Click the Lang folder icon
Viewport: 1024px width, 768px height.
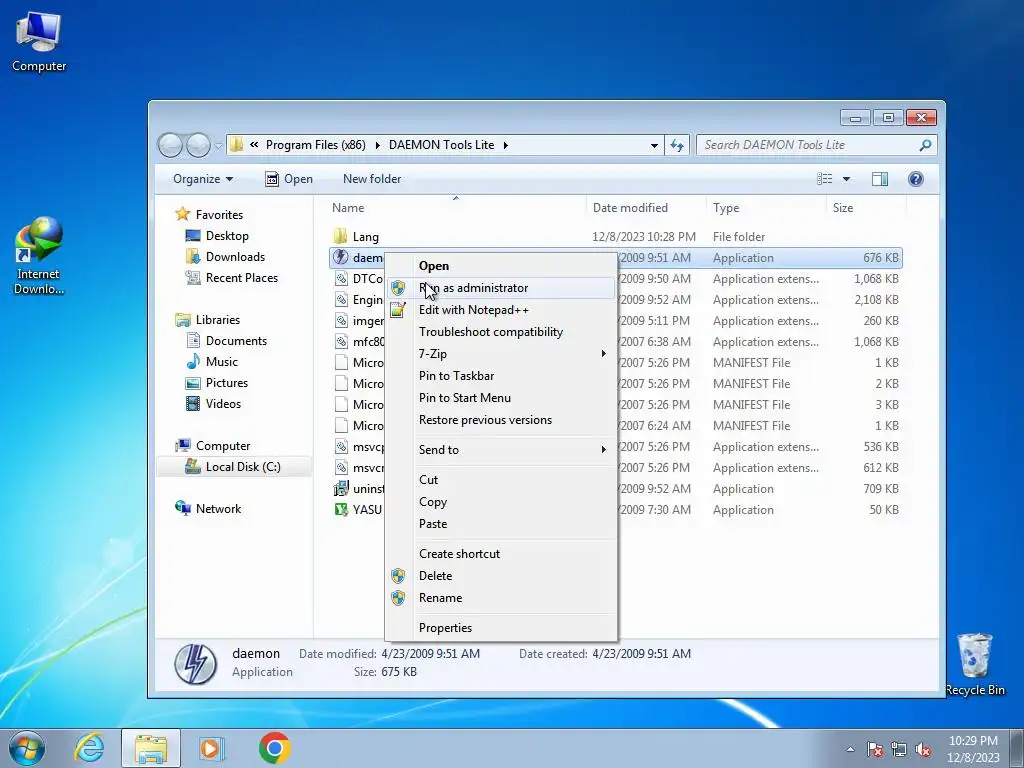click(x=340, y=236)
